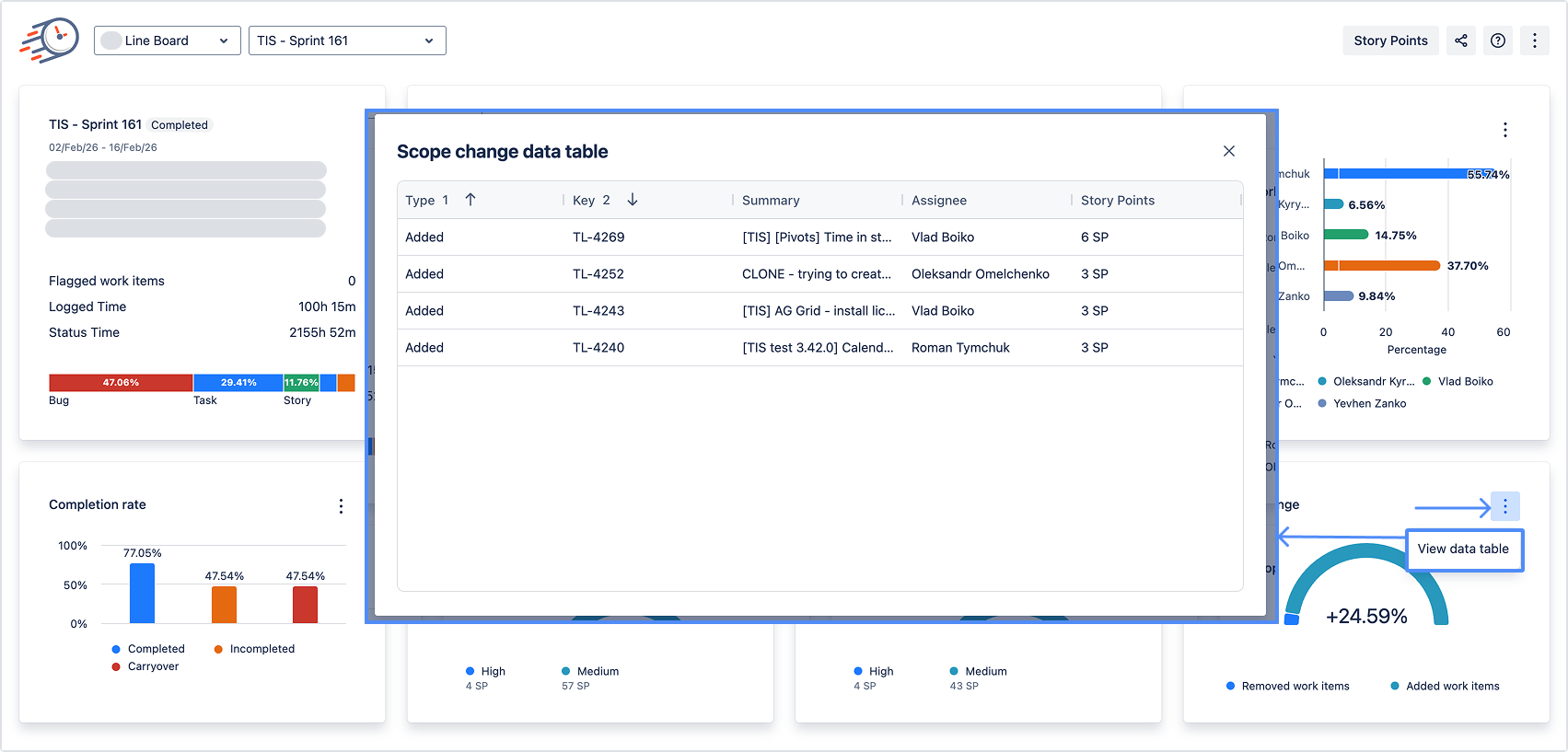
Task: Click the red Bug 47.06% bar segment
Action: (x=121, y=383)
